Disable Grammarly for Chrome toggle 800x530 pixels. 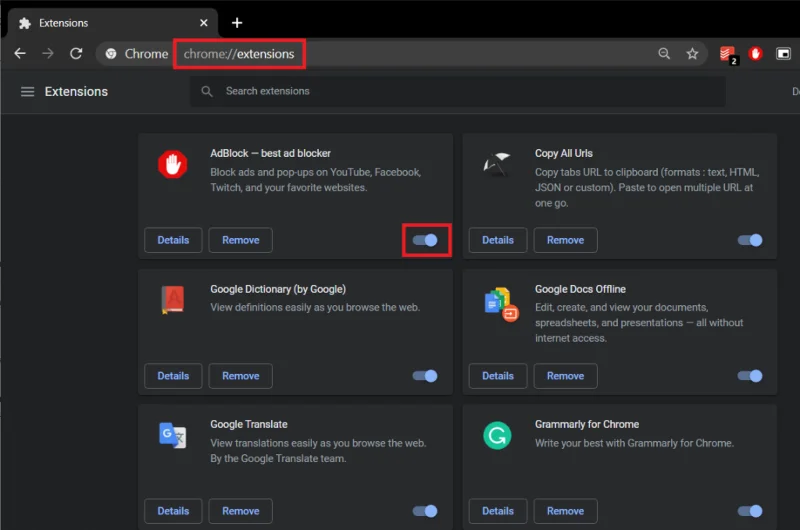tap(750, 511)
